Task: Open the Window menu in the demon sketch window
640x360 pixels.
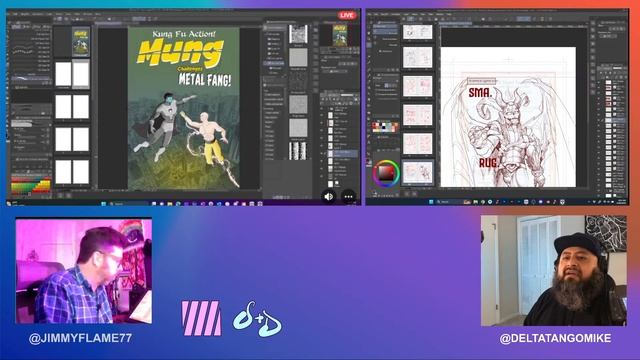Action: [440, 14]
